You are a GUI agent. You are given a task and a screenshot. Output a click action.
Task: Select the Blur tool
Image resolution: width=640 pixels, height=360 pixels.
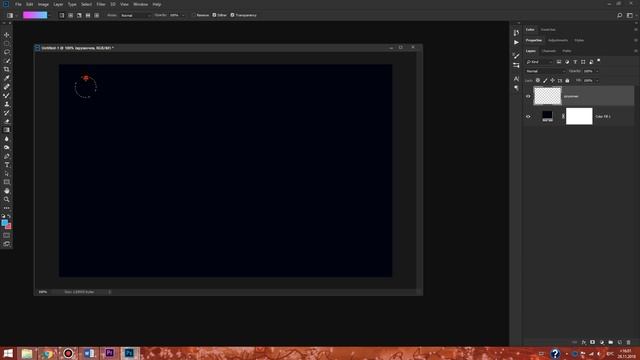[x=7, y=139]
